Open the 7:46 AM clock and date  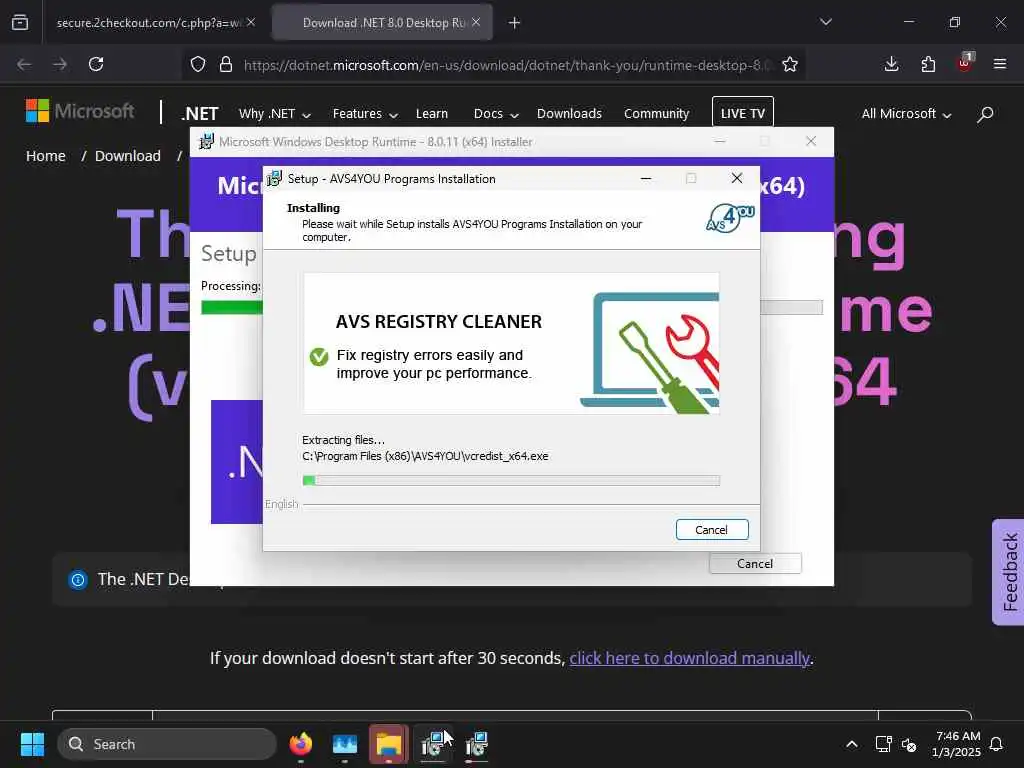tap(957, 744)
